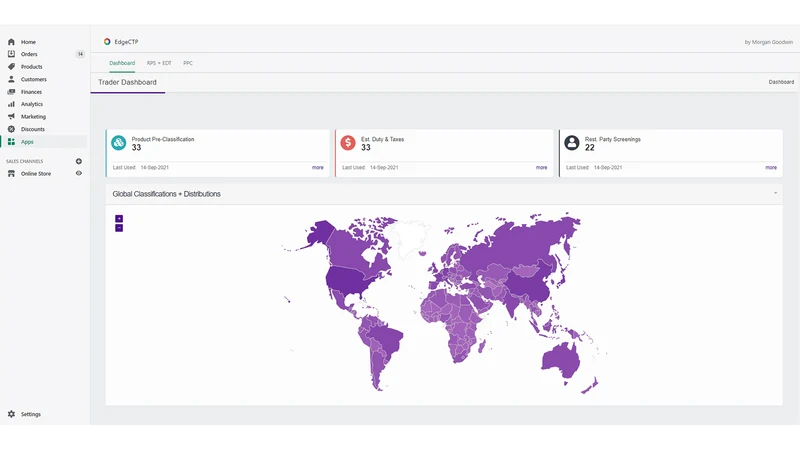Click the Orders inbox icon
The height and width of the screenshot is (450, 800).
click(11, 54)
